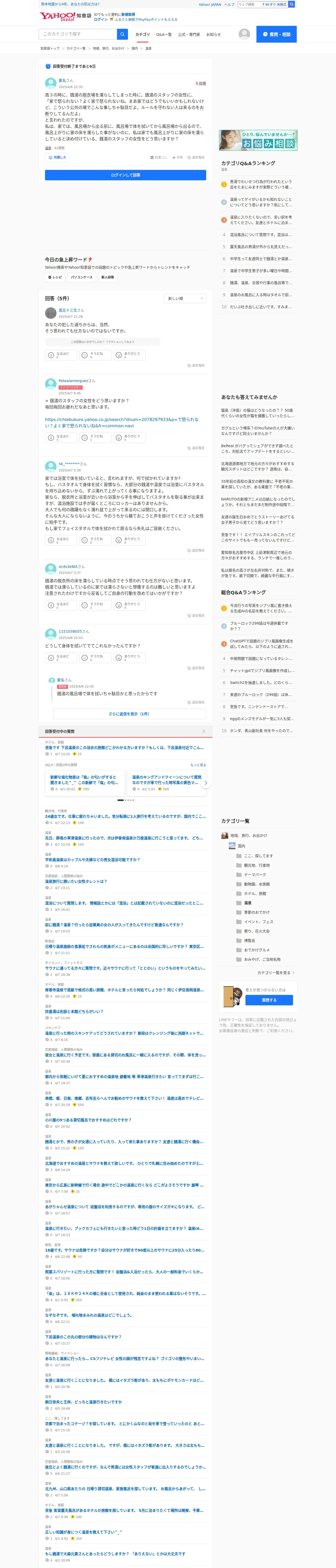Click the ログイン link in the header

click(x=101, y=20)
